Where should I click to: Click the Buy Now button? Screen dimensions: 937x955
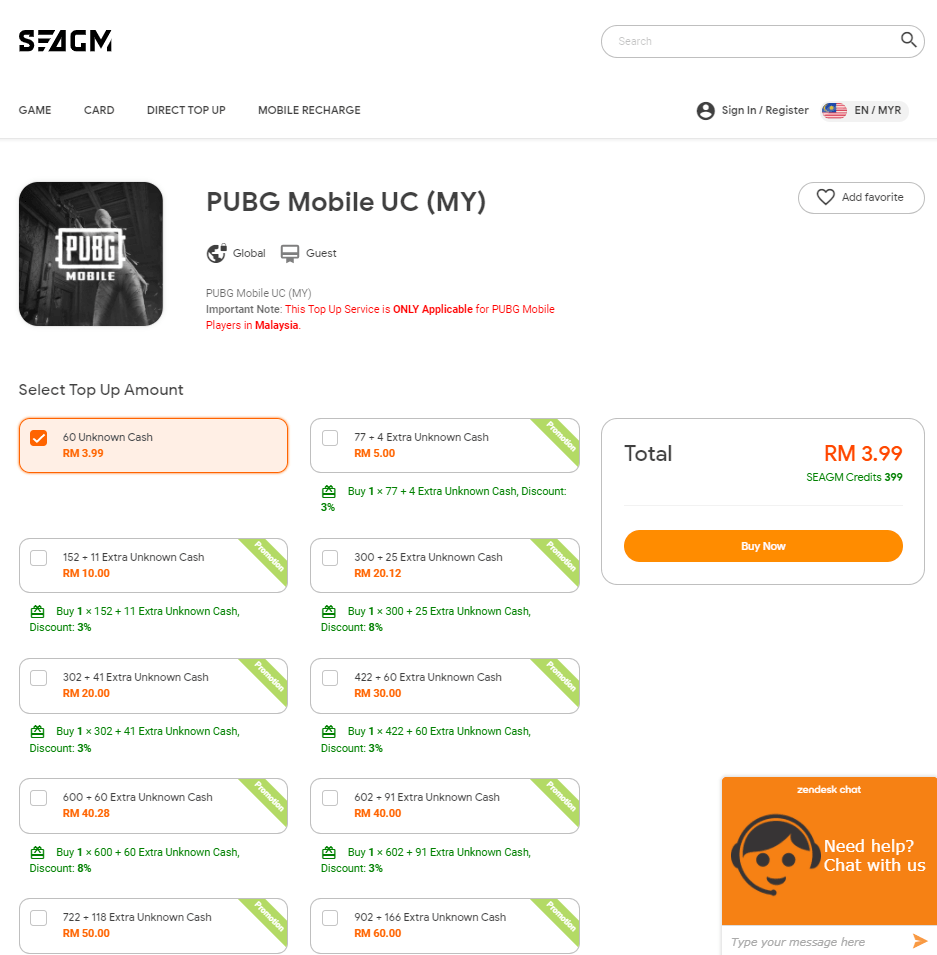pos(763,546)
